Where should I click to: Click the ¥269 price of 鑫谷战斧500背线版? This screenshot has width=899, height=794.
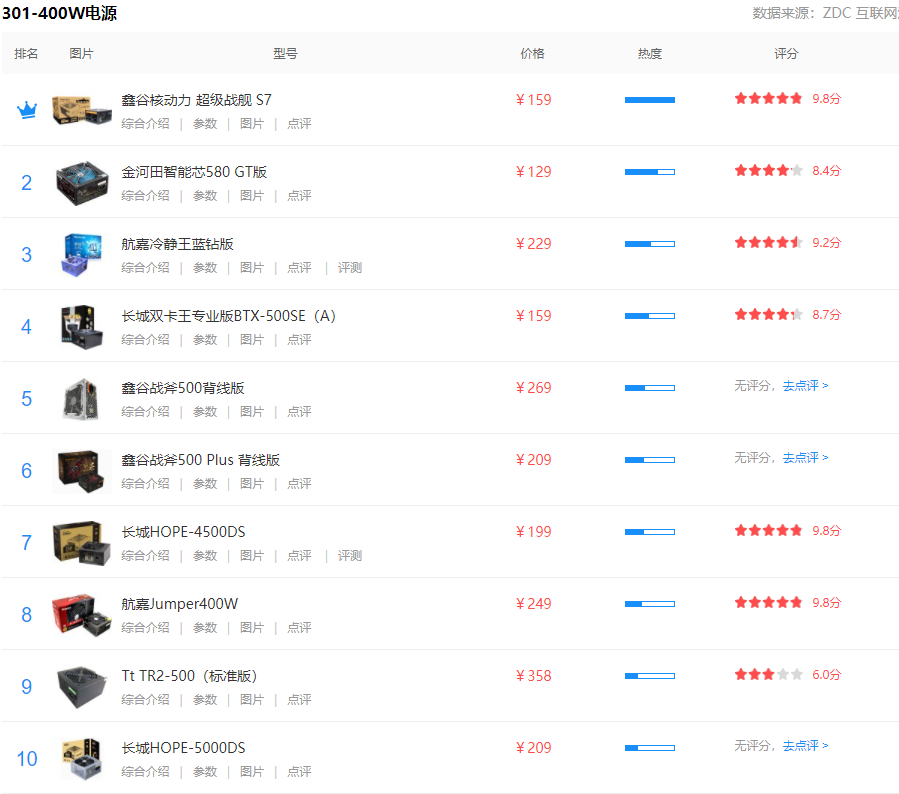(x=533, y=388)
